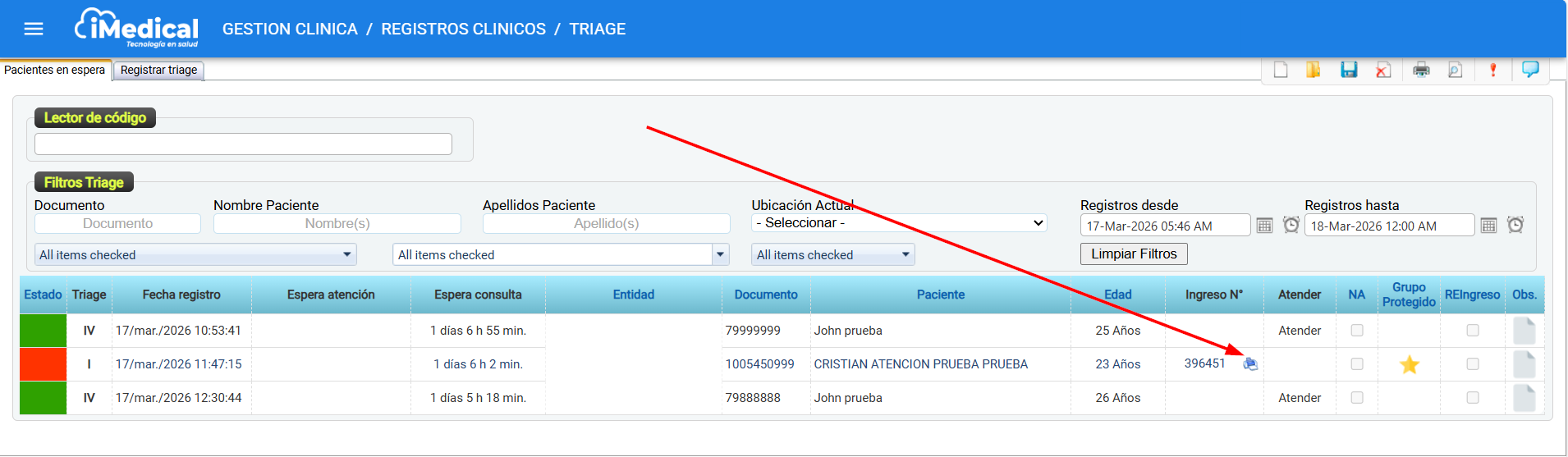Check NA box for document 79999999 row
Viewport: 1568px width, 457px height.
point(1357,331)
